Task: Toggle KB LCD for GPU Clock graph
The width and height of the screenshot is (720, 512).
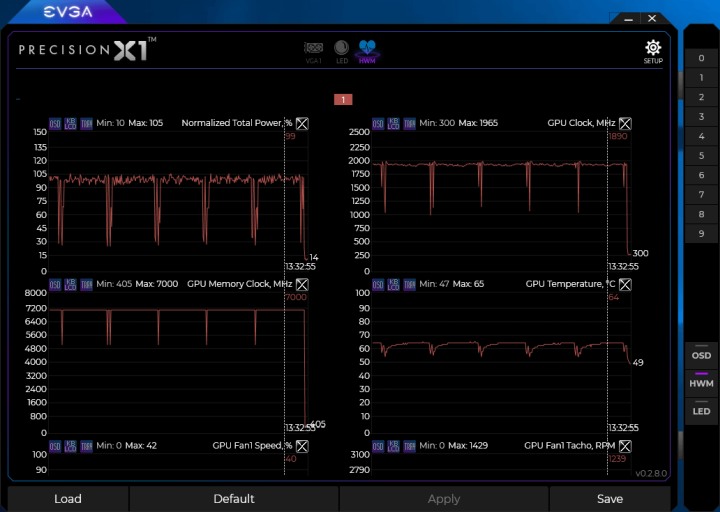Action: 393,124
